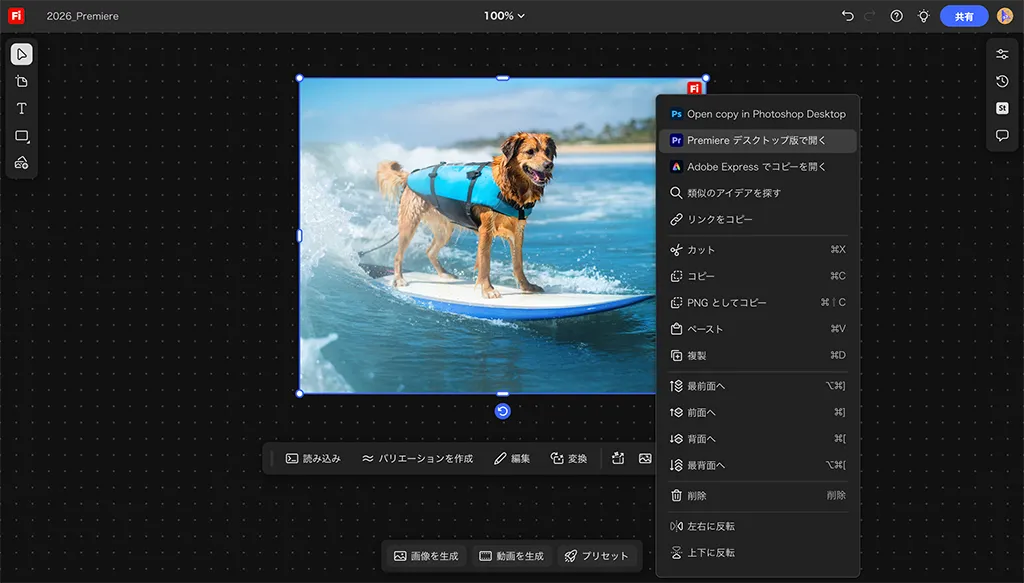
Task: Select the rectangle Shape tool
Action: coord(22,135)
